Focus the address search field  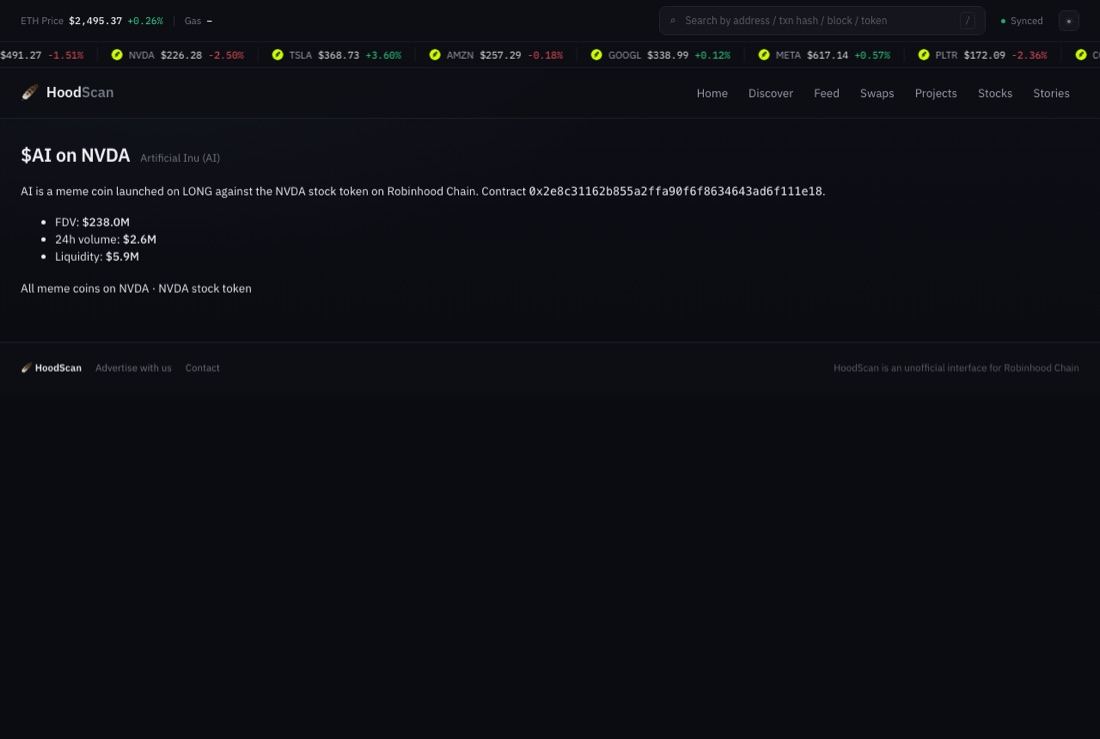coord(821,21)
